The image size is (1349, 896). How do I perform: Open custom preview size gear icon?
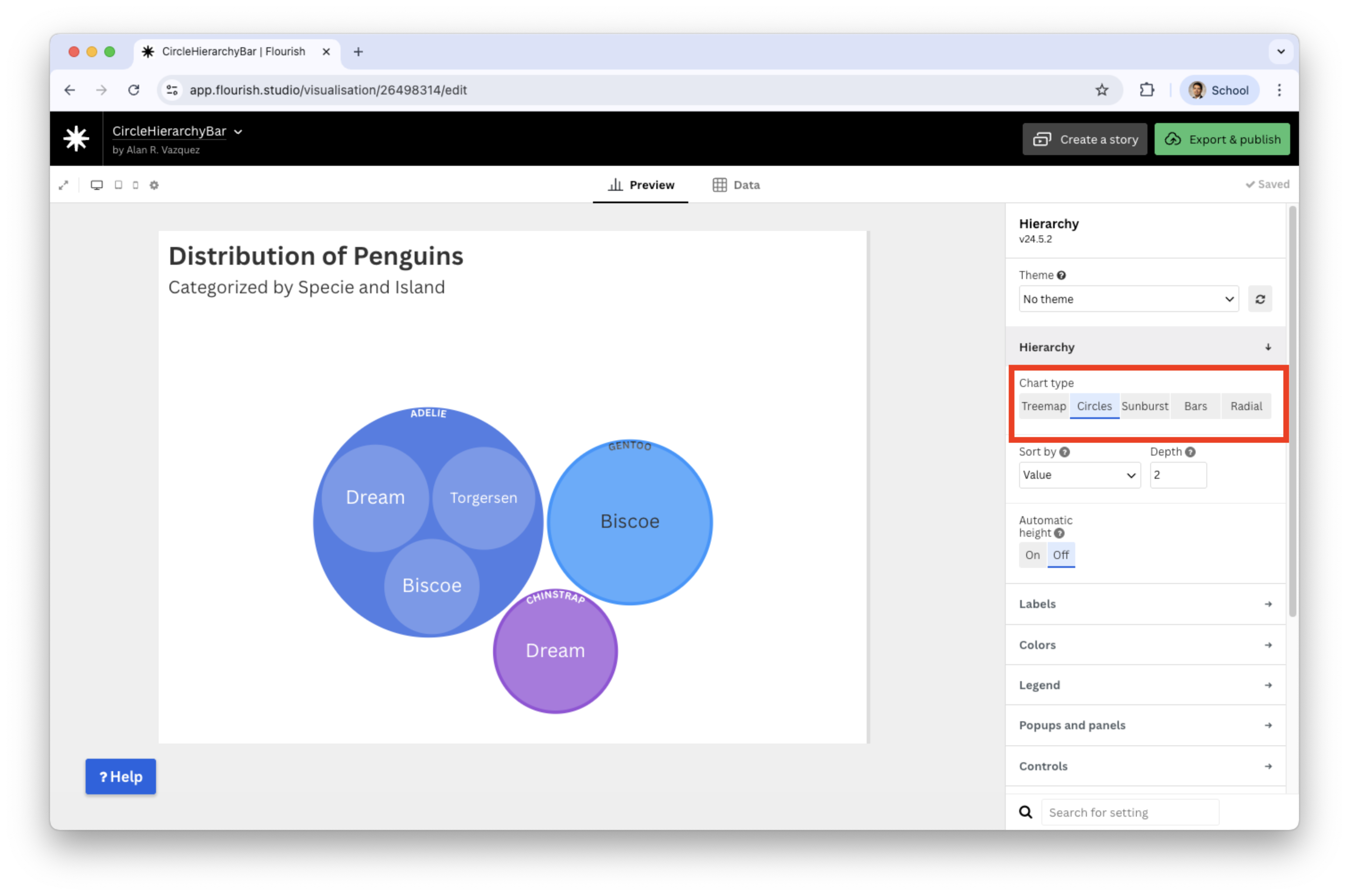coord(154,185)
